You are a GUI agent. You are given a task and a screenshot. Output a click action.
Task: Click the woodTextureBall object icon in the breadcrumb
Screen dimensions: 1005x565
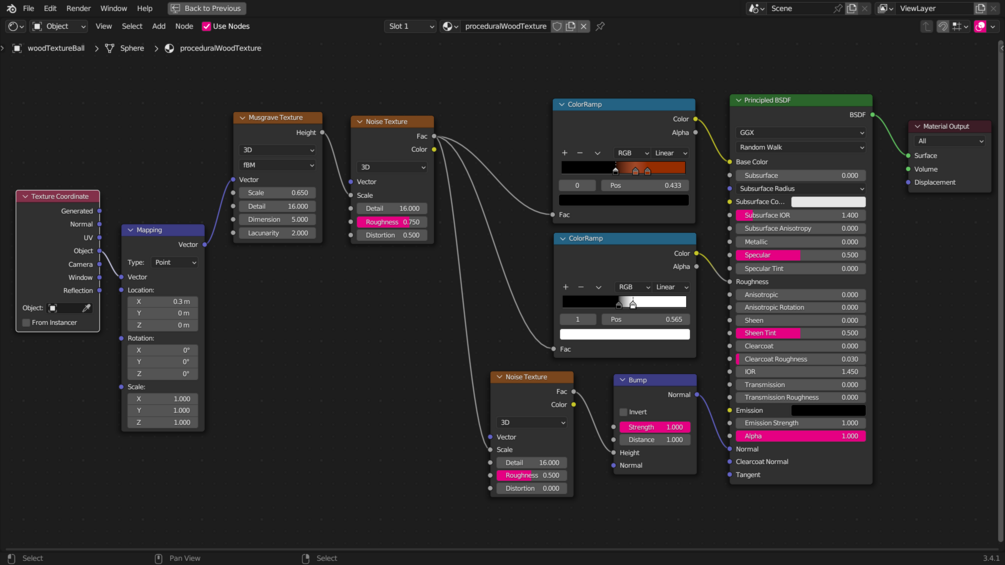[x=17, y=48]
